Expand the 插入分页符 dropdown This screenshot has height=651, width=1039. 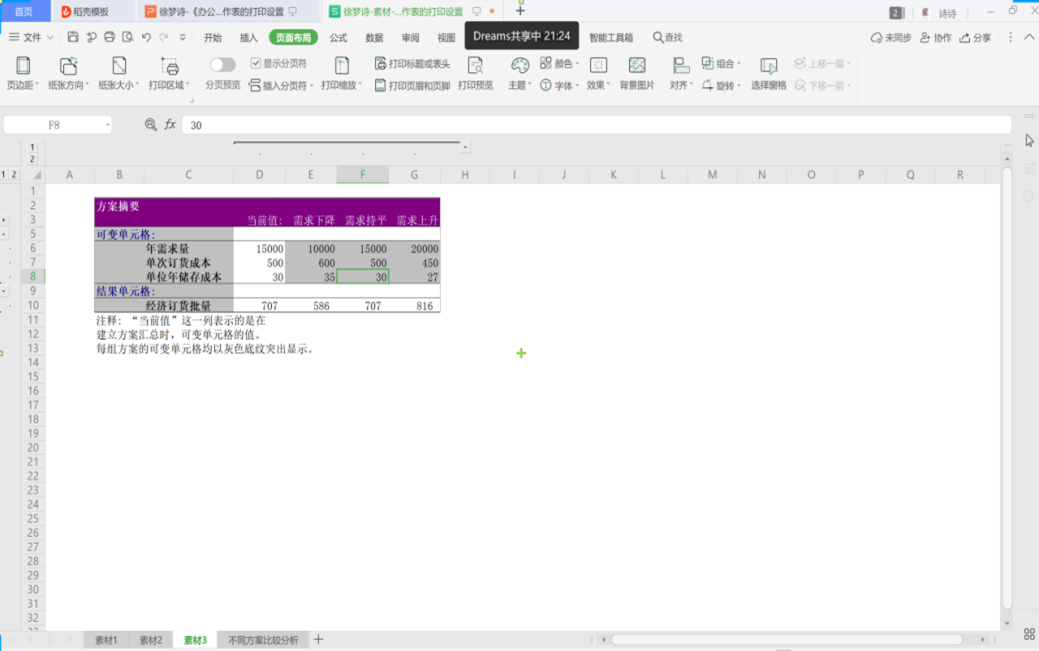[311, 86]
